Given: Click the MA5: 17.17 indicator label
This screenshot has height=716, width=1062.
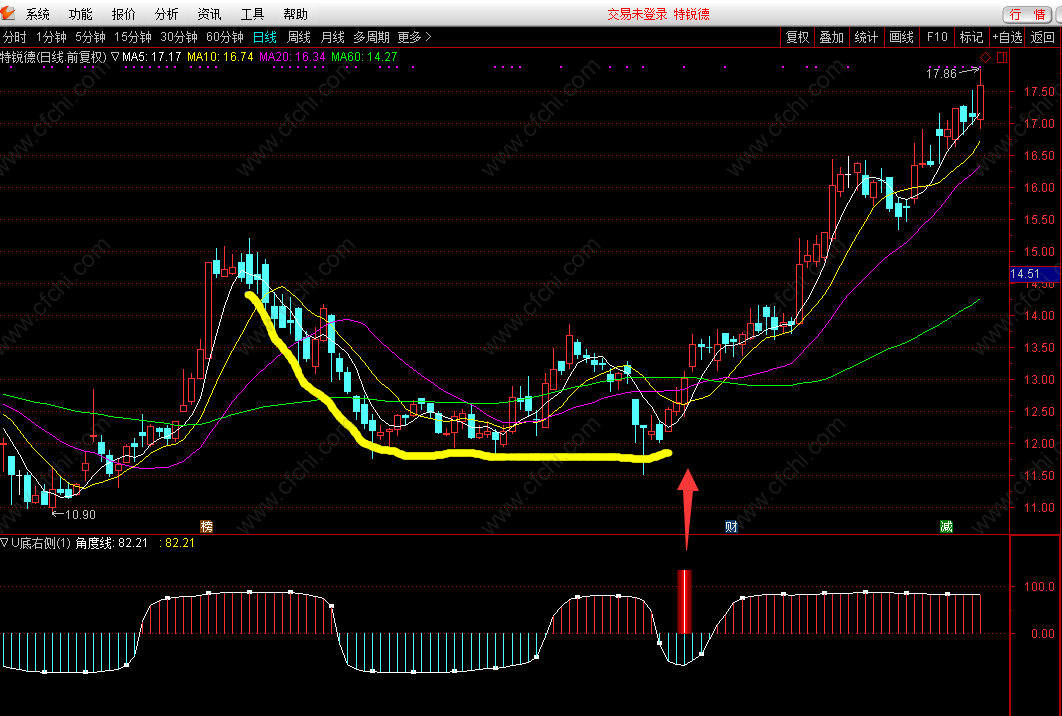Looking at the screenshot, I should point(152,57).
